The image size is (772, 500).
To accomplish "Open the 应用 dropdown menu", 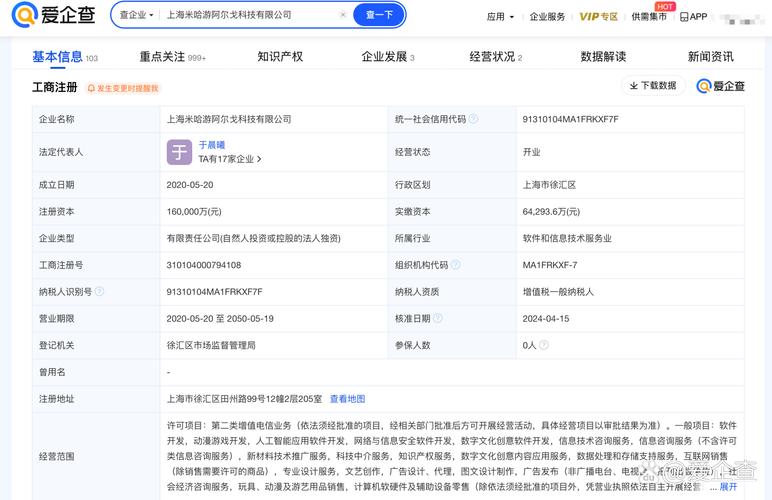I will pos(500,17).
